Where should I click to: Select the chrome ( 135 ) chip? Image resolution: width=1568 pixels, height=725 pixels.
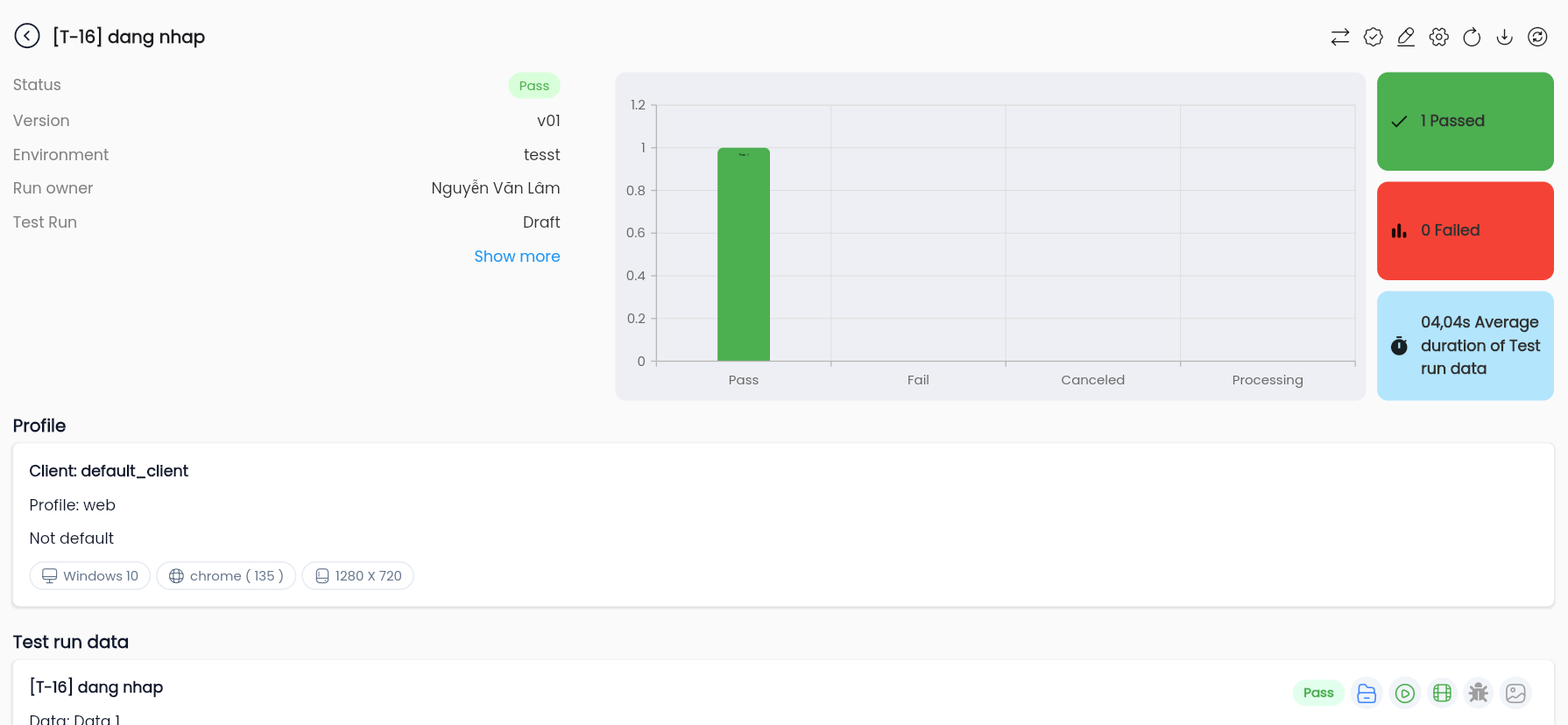coord(226,576)
